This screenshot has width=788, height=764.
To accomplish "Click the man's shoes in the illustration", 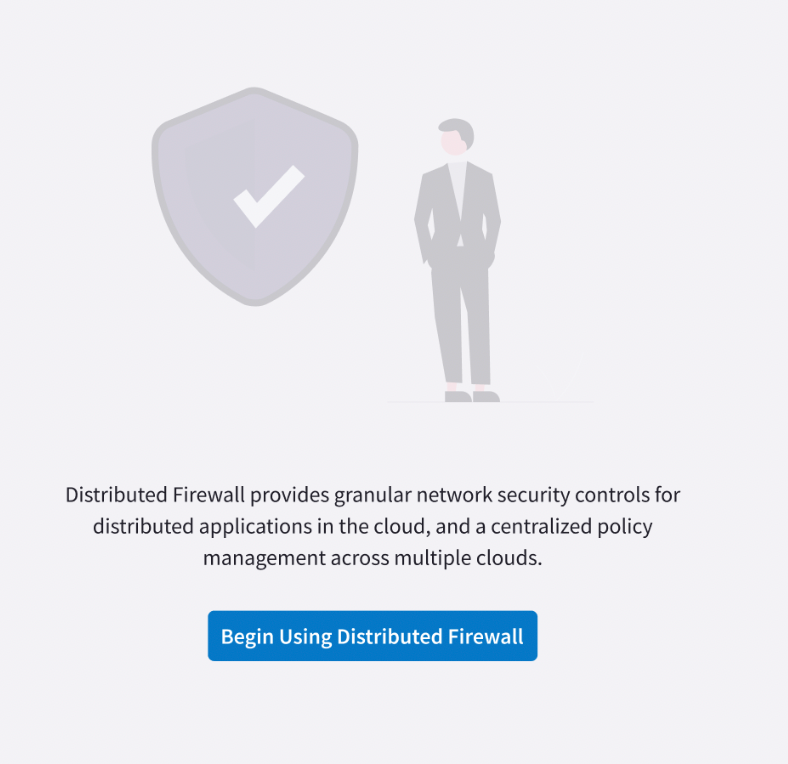I will (x=472, y=396).
